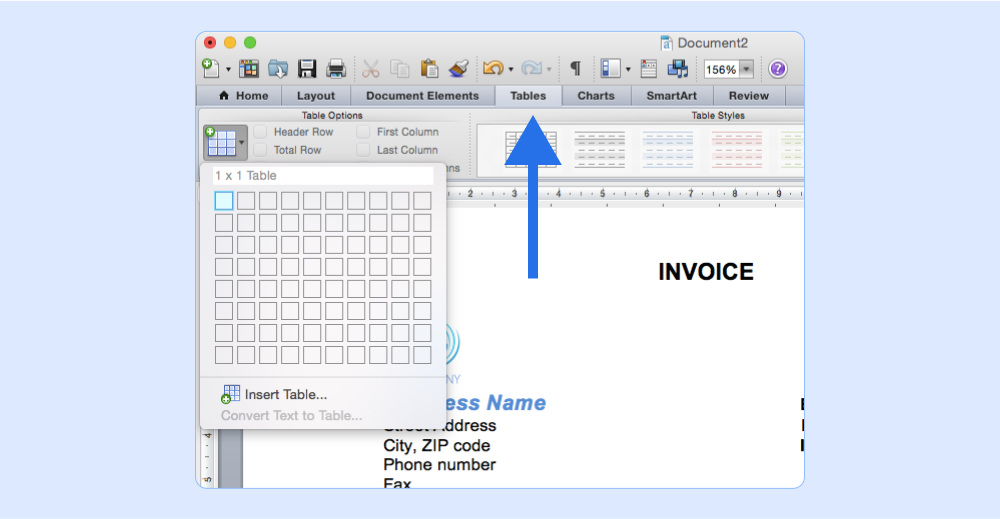Click Convert Text to Table... entry
1000x519 pixels.
click(x=291, y=416)
